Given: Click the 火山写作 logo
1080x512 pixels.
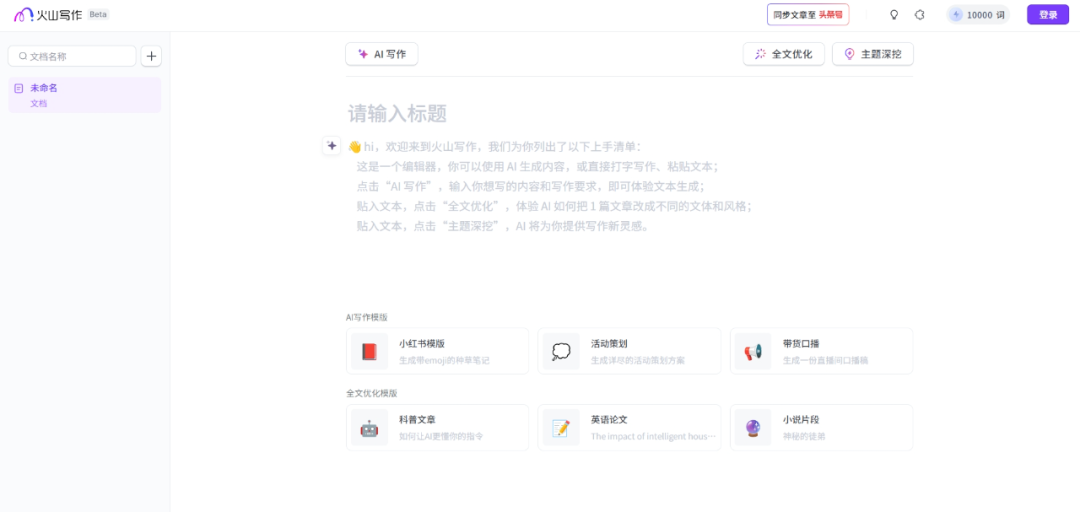Looking at the screenshot, I should pos(48,14).
